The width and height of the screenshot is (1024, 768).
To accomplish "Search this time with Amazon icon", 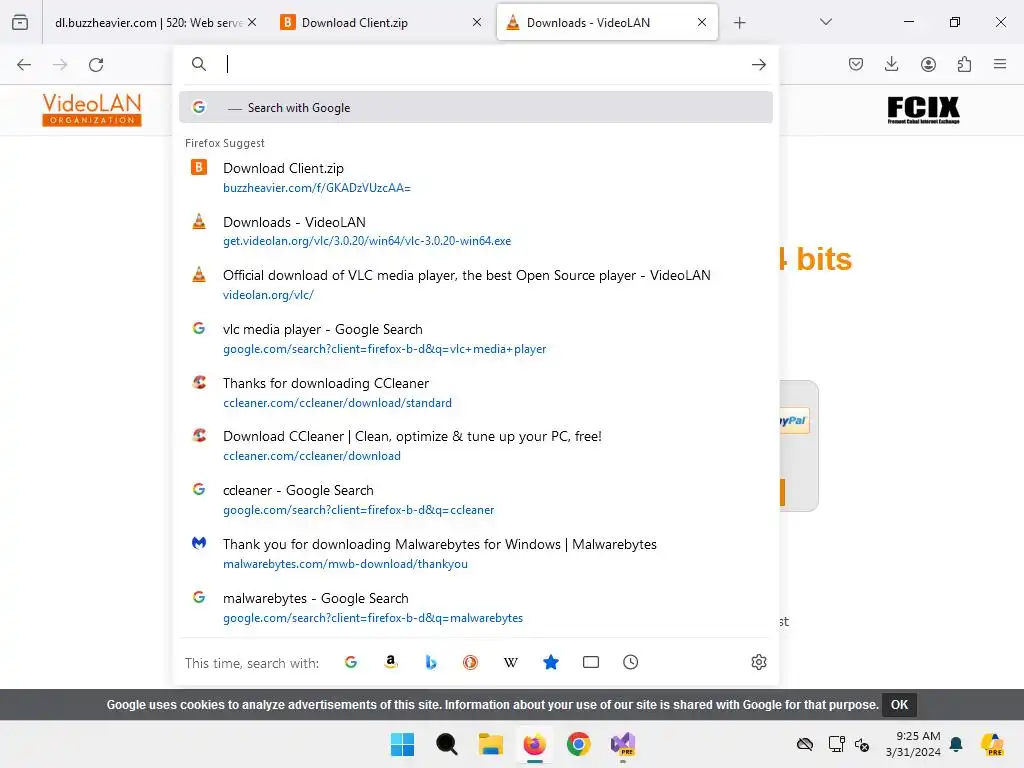I will point(391,662).
